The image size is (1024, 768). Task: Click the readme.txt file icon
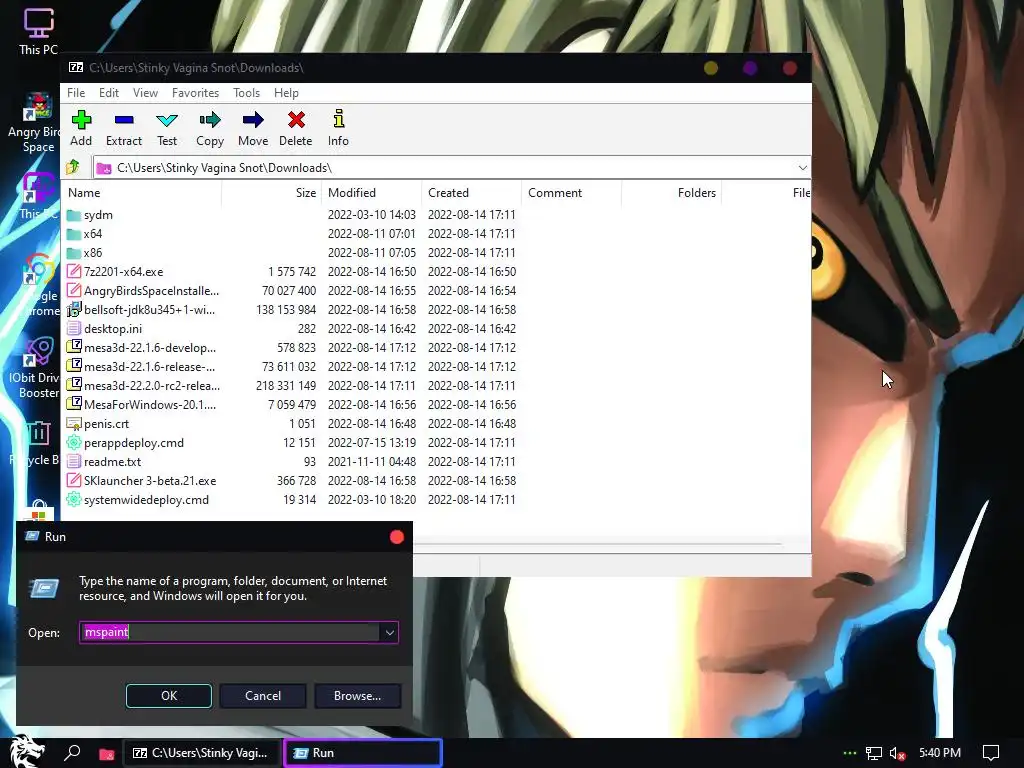74,462
